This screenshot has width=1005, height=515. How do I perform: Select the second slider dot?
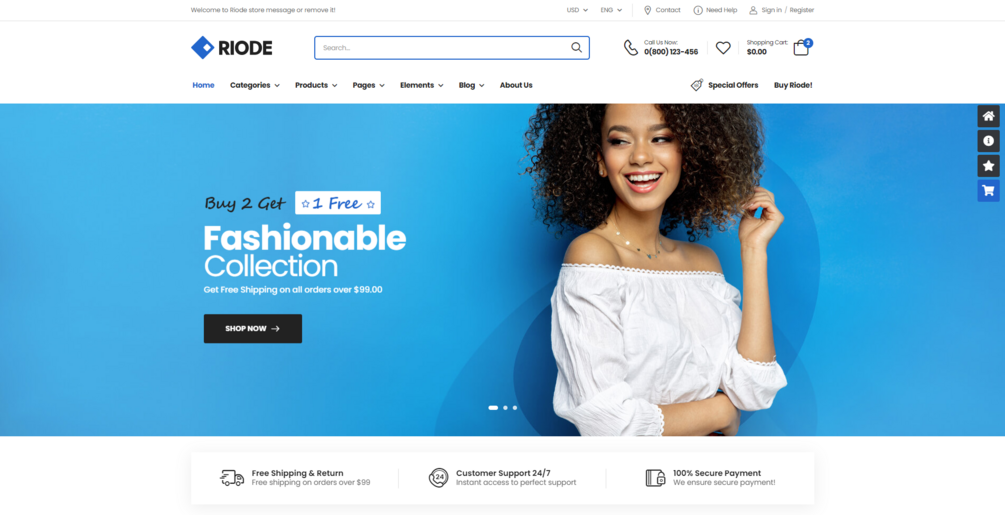pyautogui.click(x=505, y=407)
